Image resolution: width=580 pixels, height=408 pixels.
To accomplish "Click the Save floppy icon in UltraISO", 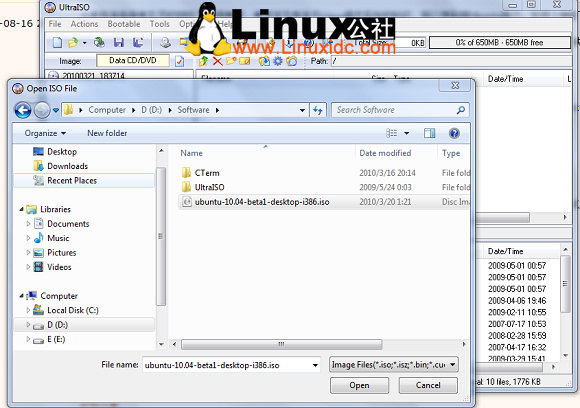I will click(119, 43).
